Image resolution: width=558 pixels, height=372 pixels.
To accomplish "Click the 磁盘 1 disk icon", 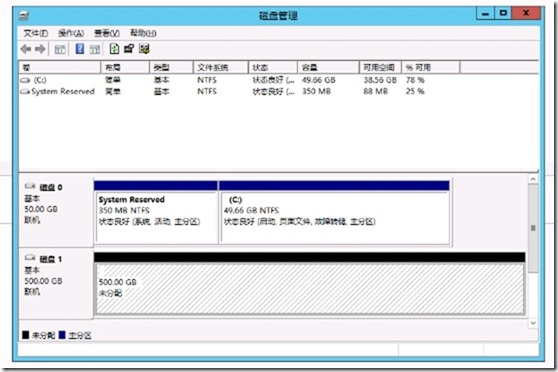I will [30, 258].
